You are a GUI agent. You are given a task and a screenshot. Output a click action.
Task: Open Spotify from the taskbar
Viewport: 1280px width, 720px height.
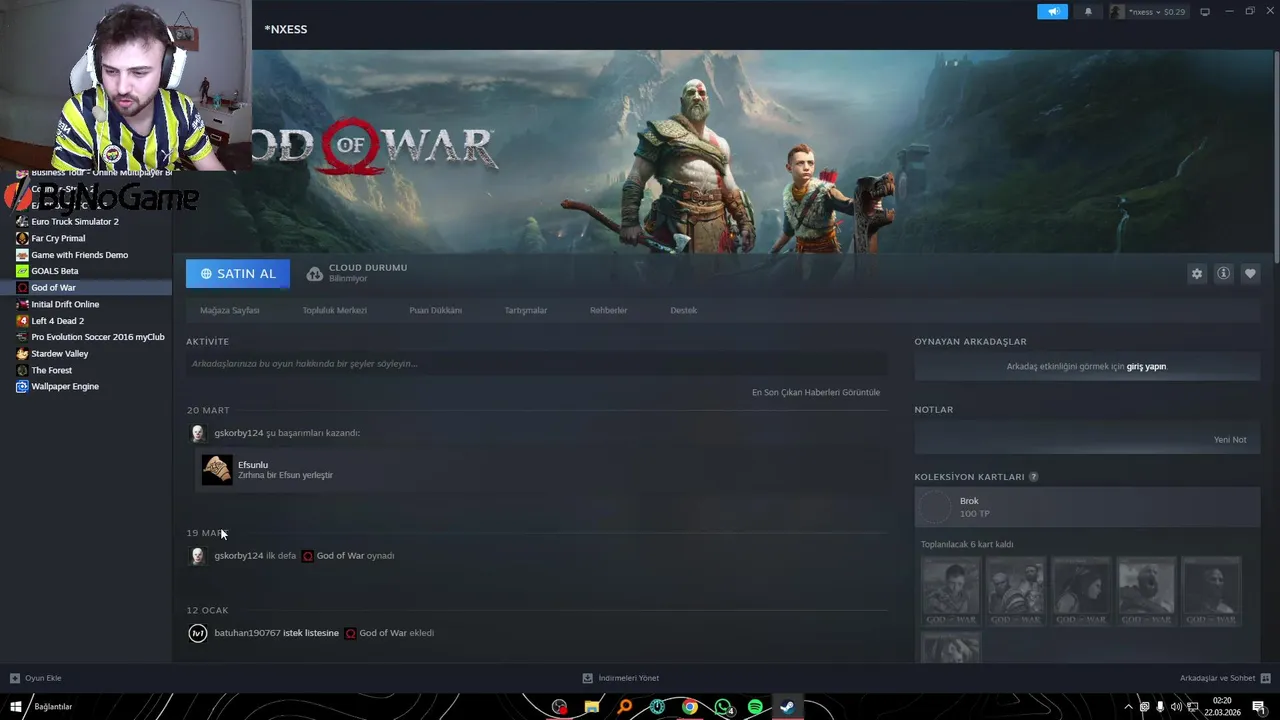tap(755, 707)
